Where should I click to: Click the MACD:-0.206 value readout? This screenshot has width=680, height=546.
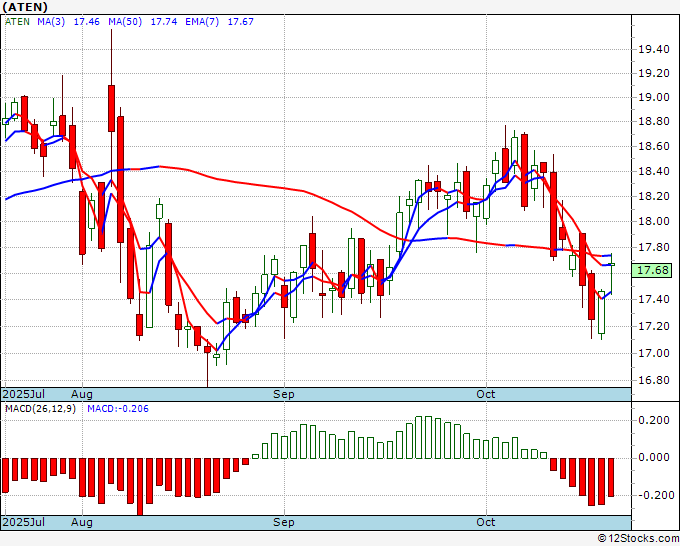[x=118, y=409]
